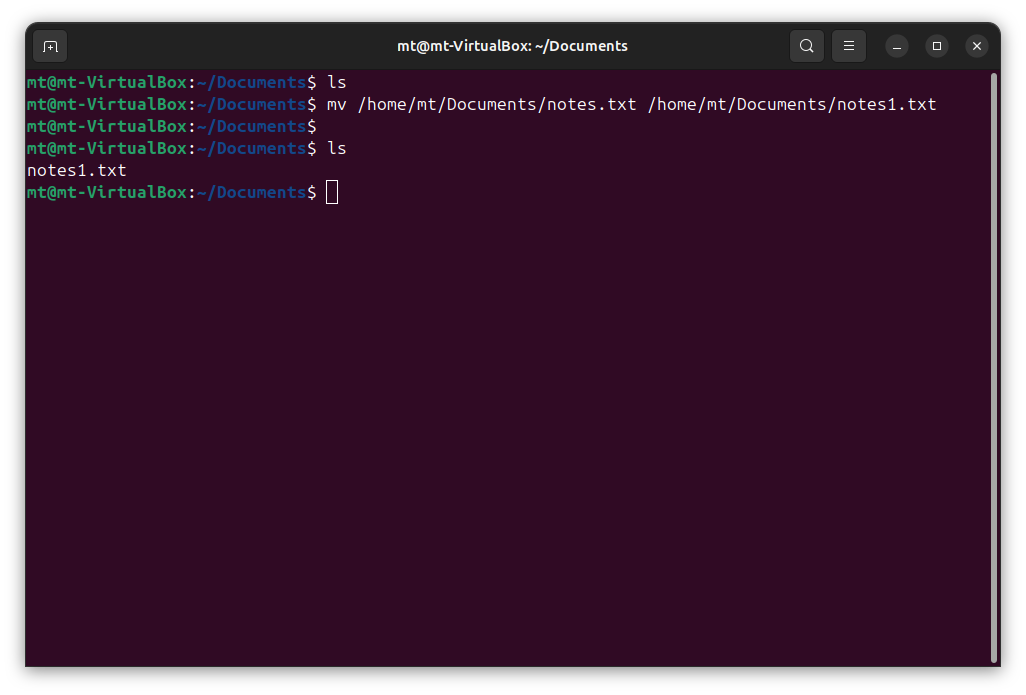Click the source path /home/mt/Documents/notes.txt
The height and width of the screenshot is (695, 1026).
(497, 104)
